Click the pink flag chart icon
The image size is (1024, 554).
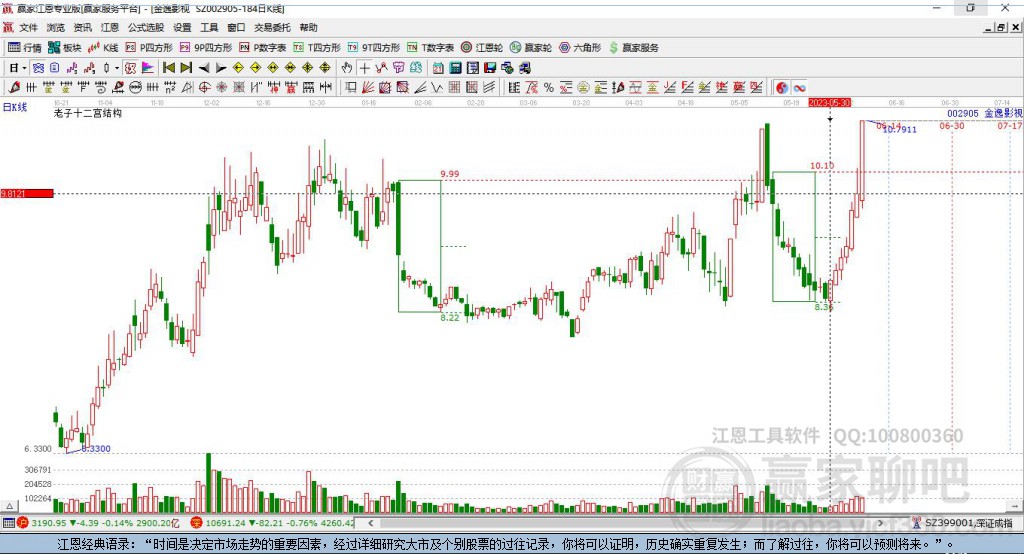[148, 68]
